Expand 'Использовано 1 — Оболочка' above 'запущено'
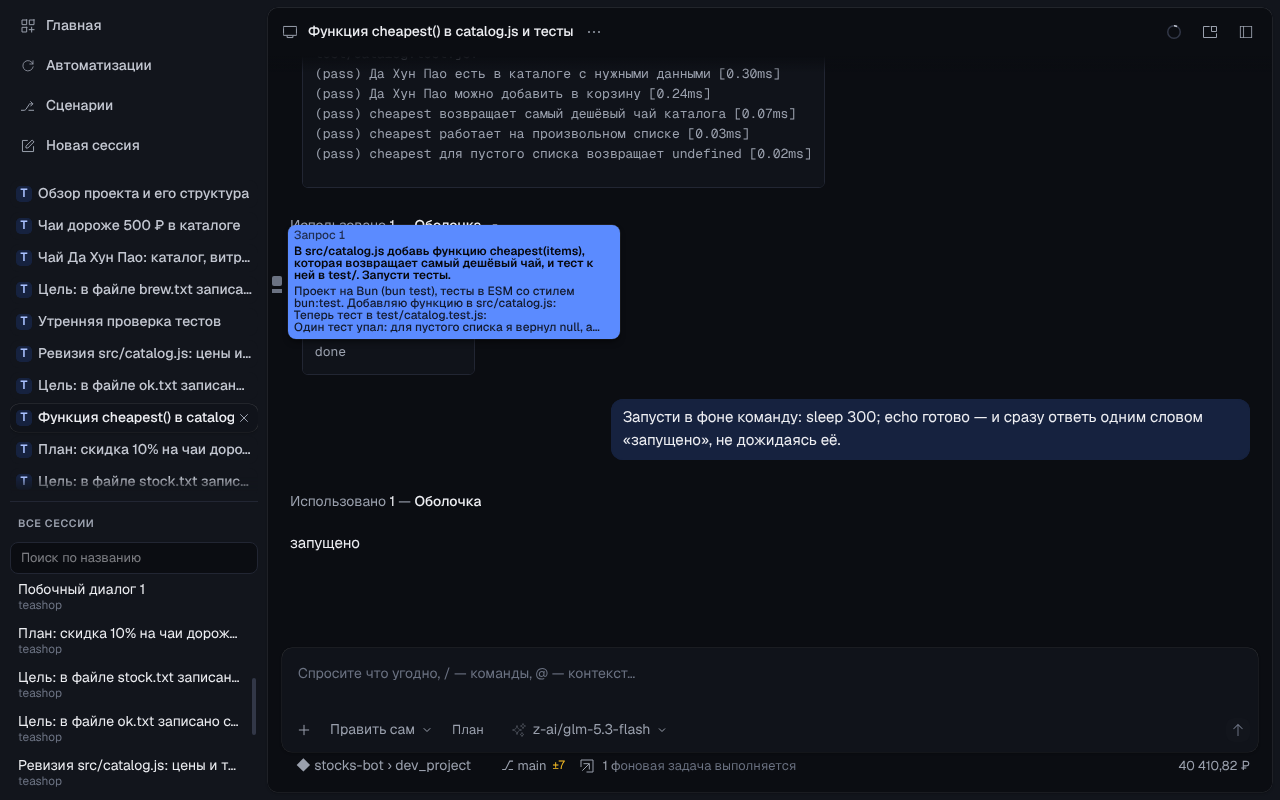This screenshot has width=1280, height=800. pyautogui.click(x=385, y=501)
